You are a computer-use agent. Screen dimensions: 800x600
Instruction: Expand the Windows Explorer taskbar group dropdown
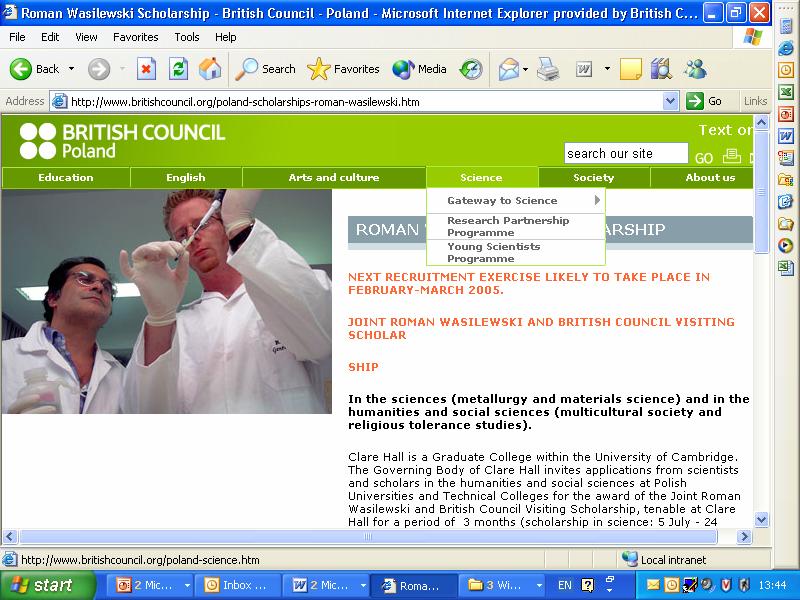pyautogui.click(x=539, y=585)
